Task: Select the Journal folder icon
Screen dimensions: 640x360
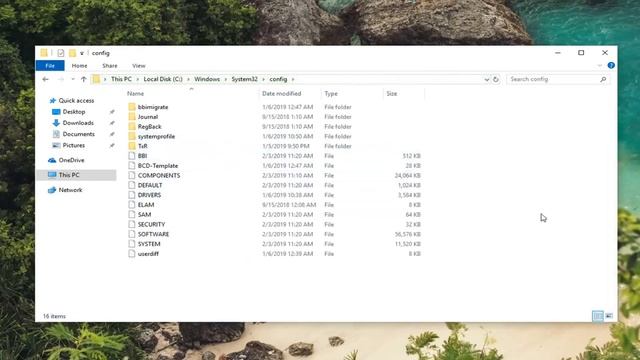Action: (131, 117)
